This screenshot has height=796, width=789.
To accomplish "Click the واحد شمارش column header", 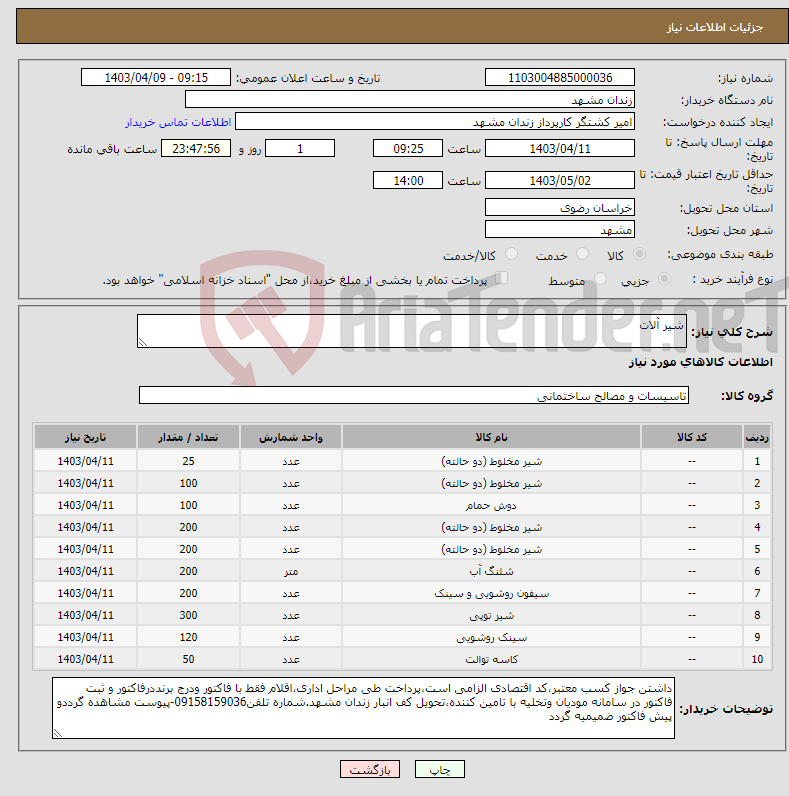I will click(x=291, y=437).
